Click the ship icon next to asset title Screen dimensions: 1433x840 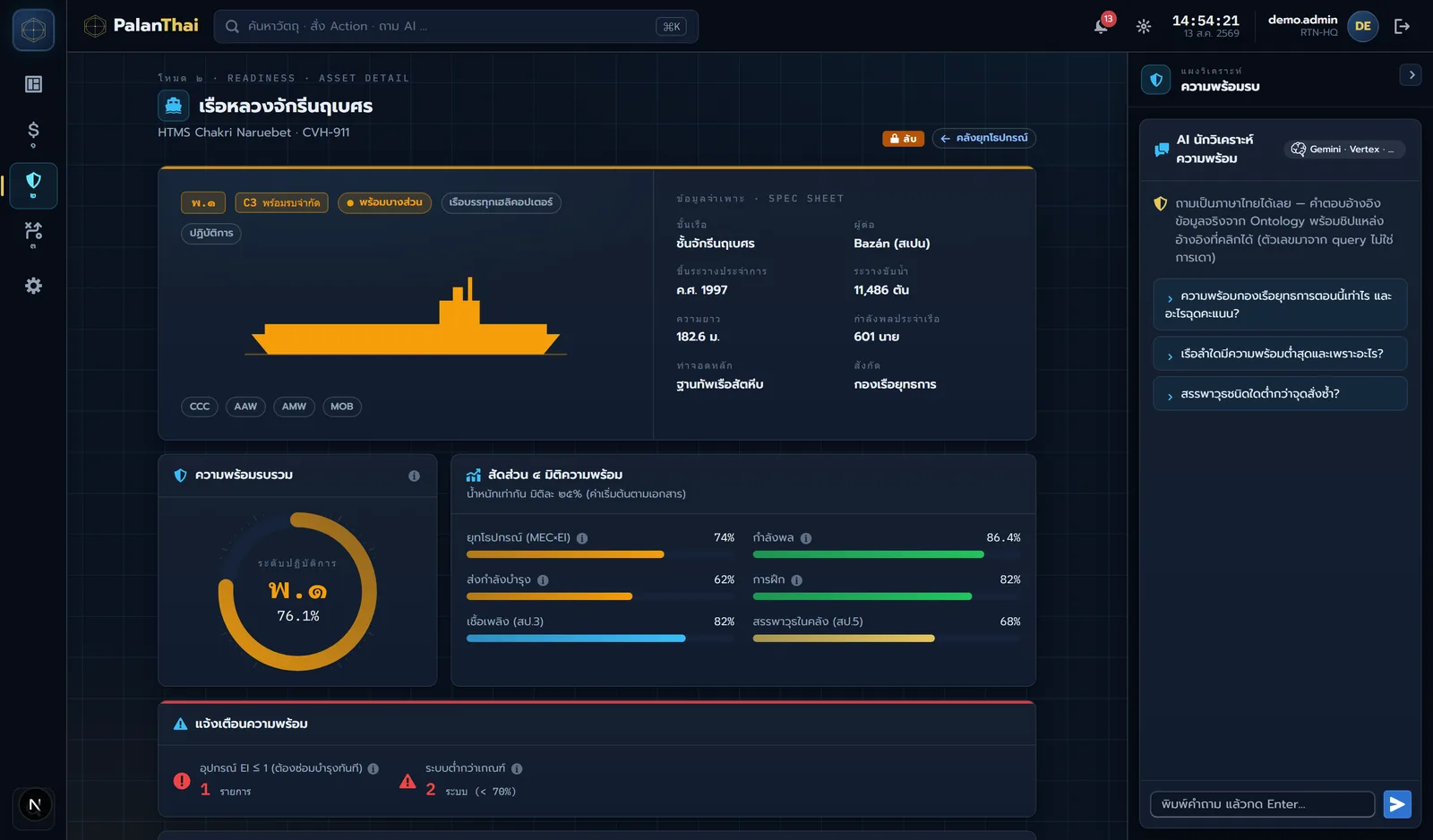click(174, 106)
